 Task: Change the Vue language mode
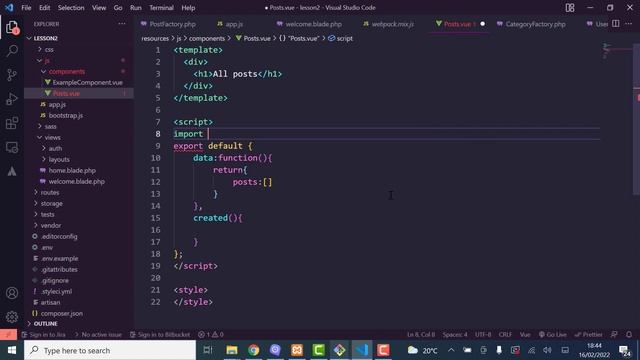[x=525, y=334]
